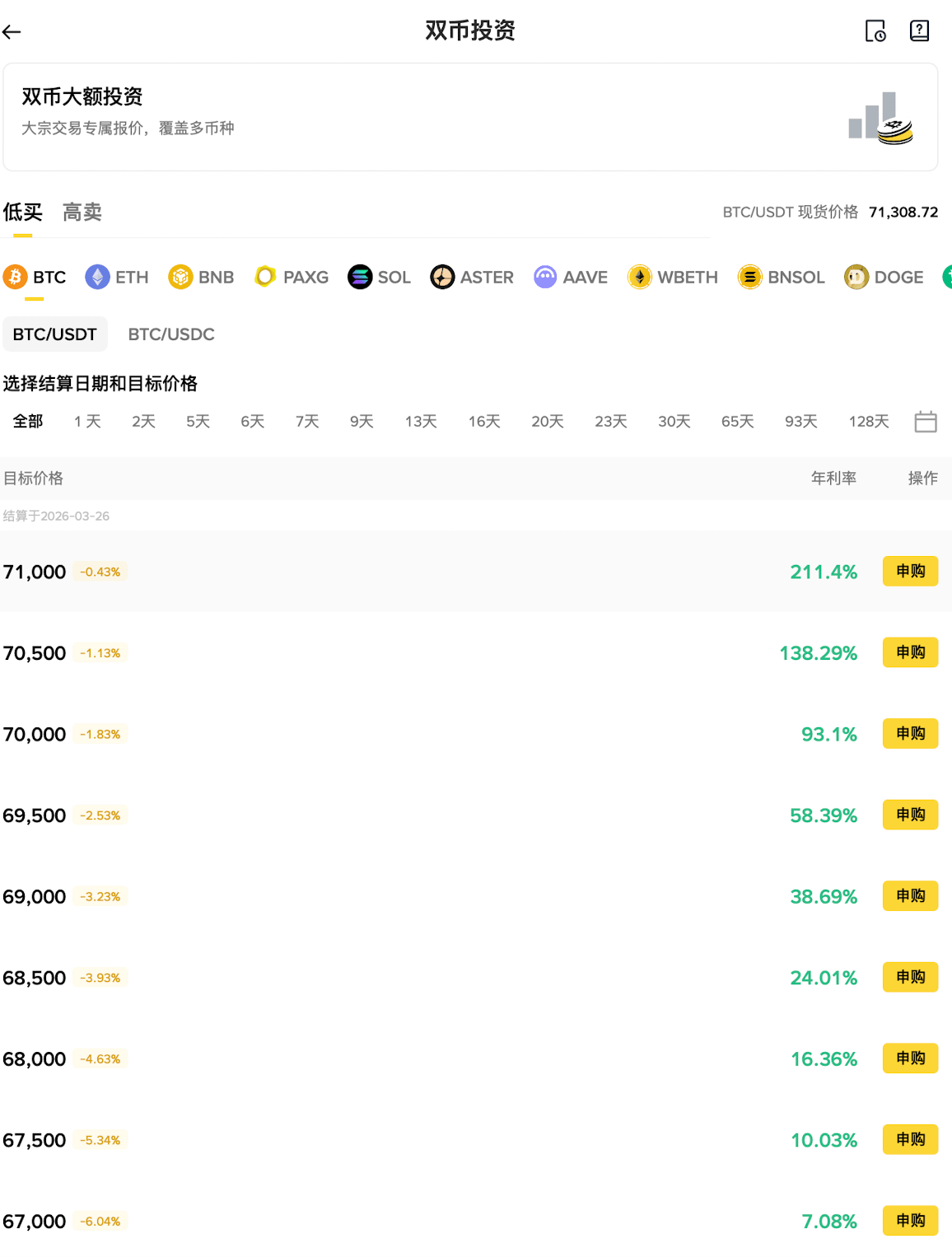Select the ASTER coin icon
The height and width of the screenshot is (1257, 952).
click(x=443, y=277)
